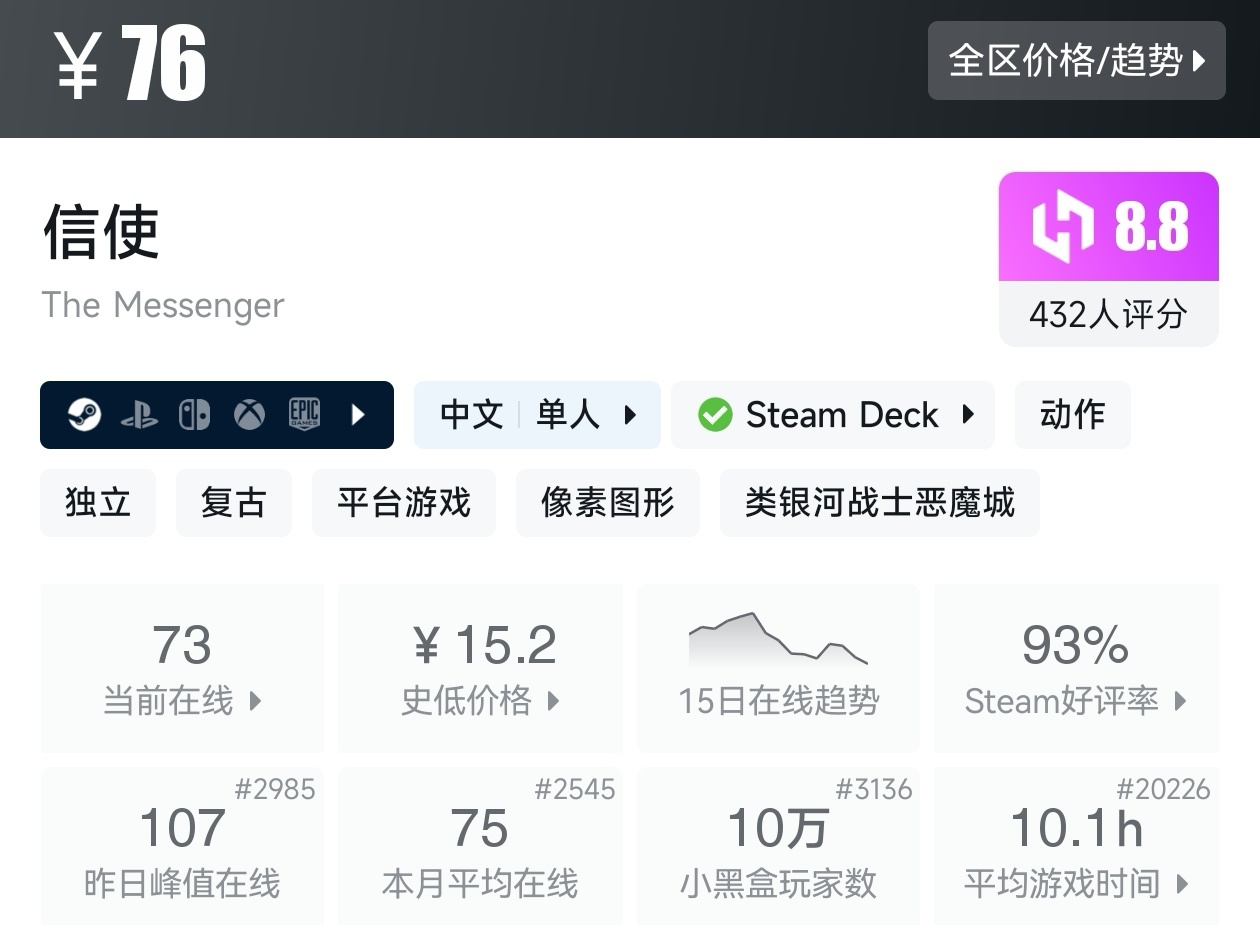
Task: Click the Nintendo Switch platform icon
Action: click(194, 414)
